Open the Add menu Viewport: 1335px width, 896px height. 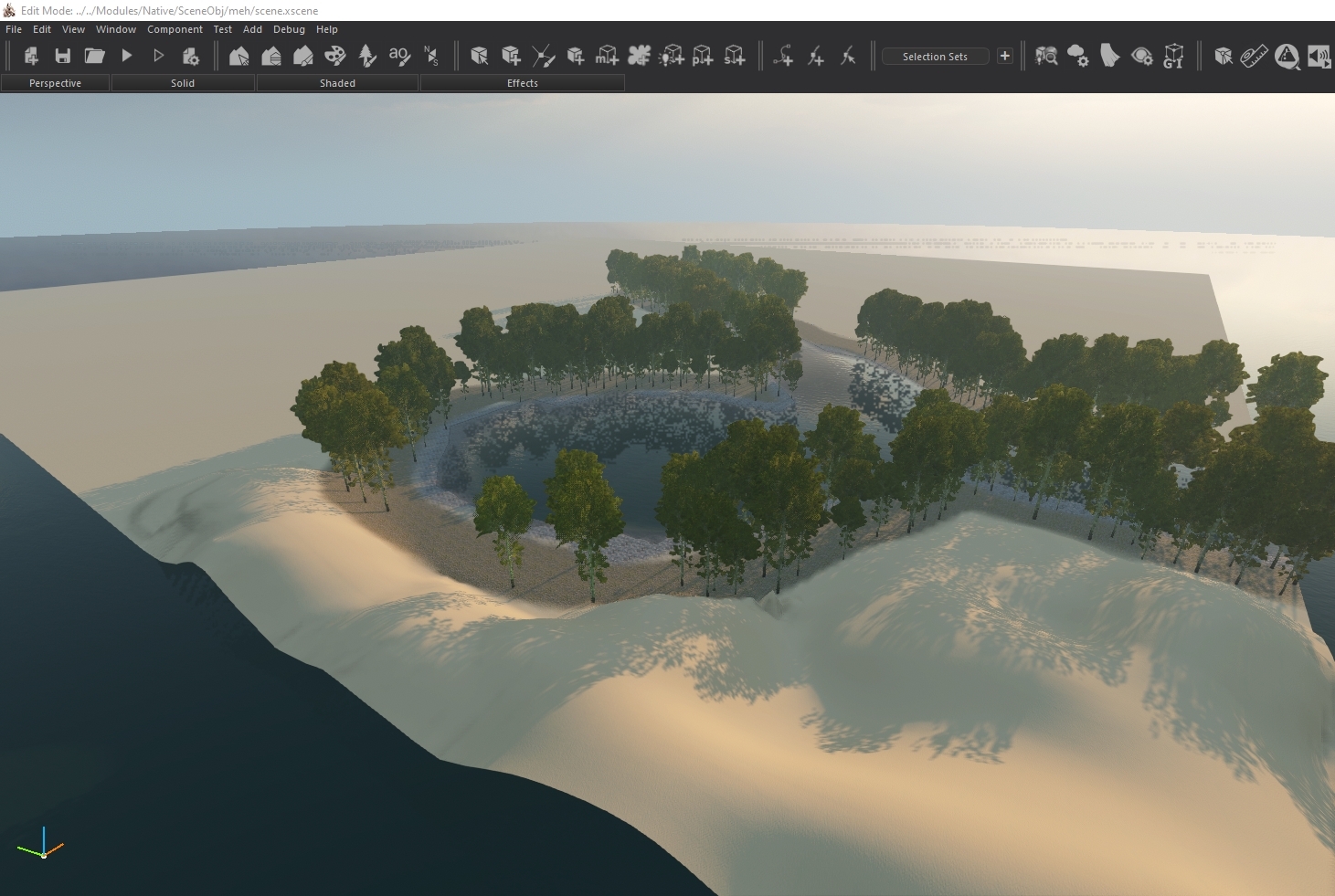coord(252,29)
